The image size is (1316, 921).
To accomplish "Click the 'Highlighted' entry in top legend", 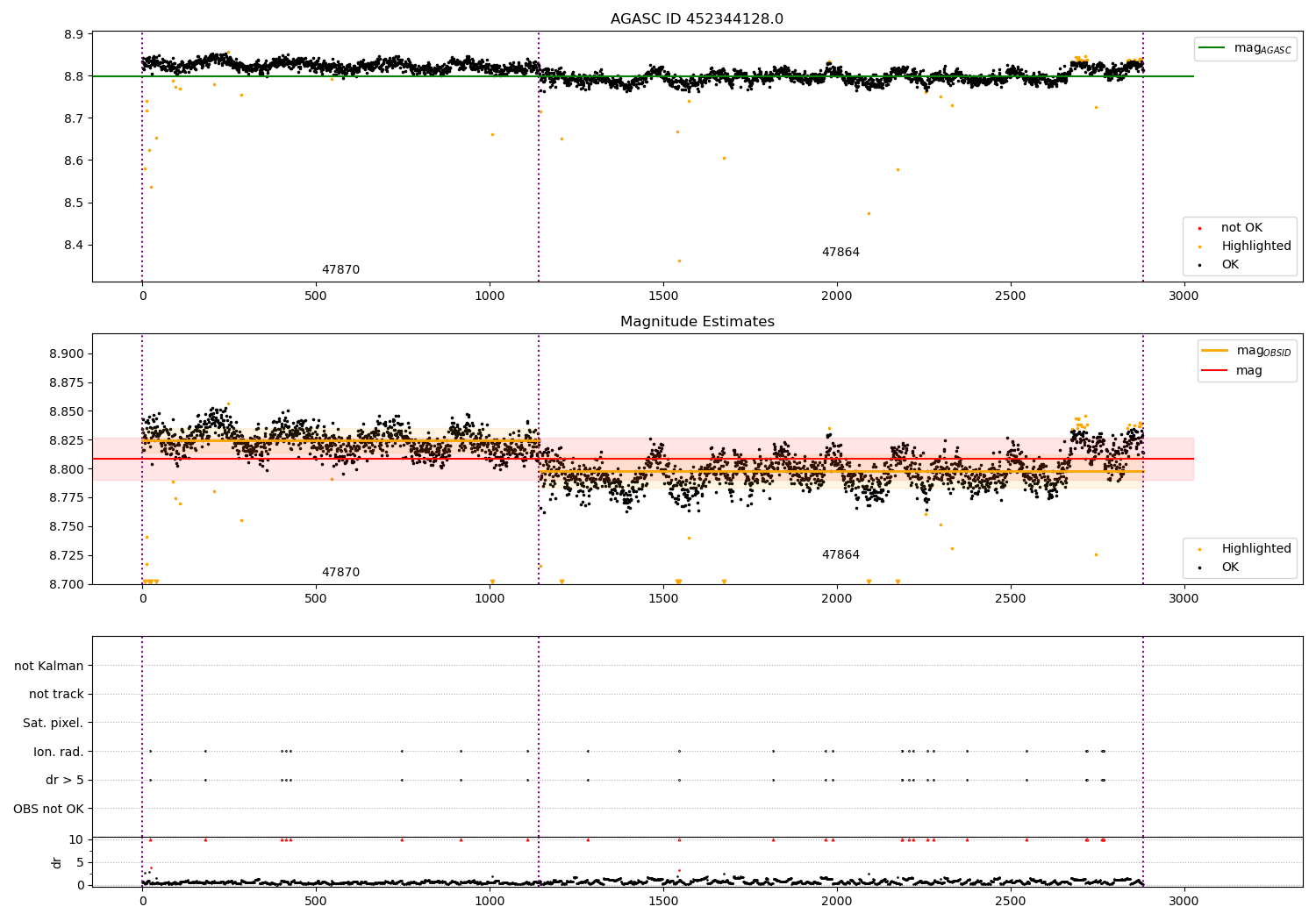I will click(x=1255, y=246).
